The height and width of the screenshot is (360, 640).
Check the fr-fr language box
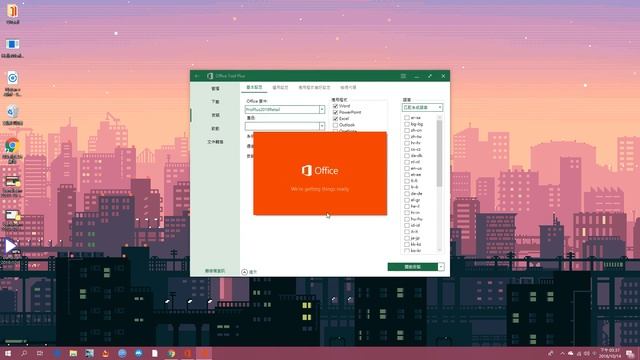(407, 187)
